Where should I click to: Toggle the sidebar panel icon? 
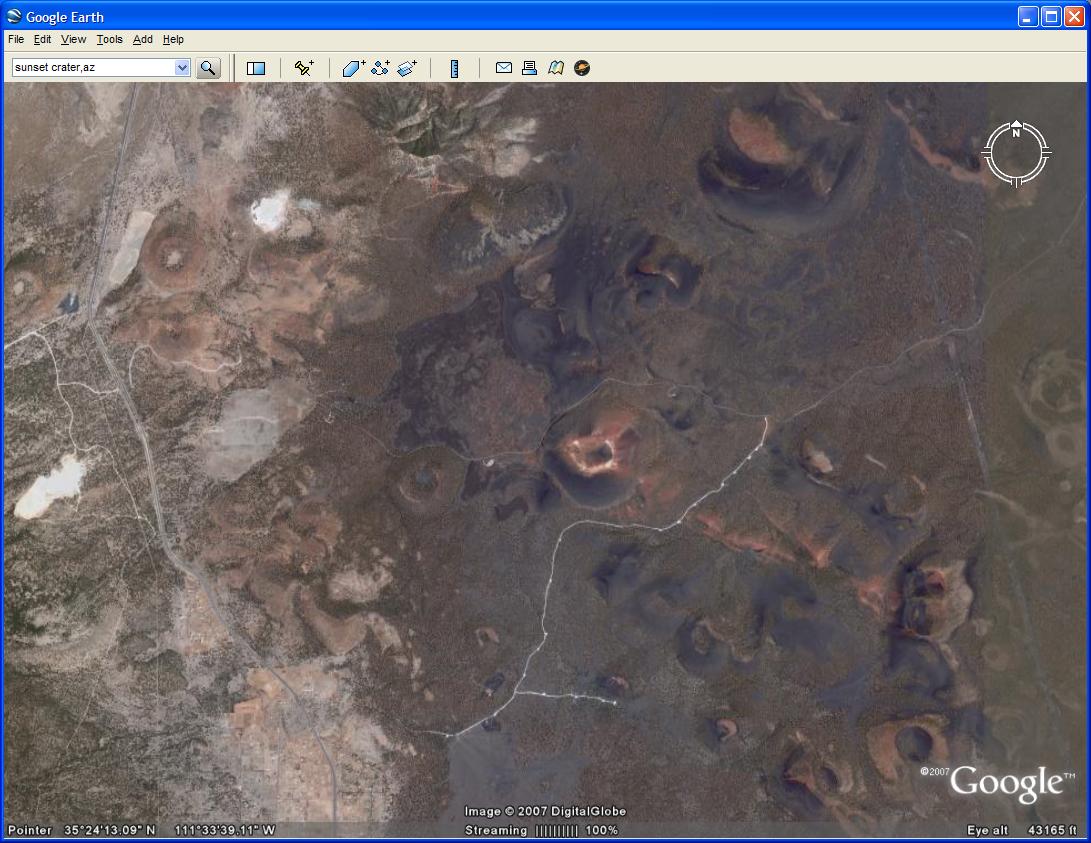coord(256,68)
